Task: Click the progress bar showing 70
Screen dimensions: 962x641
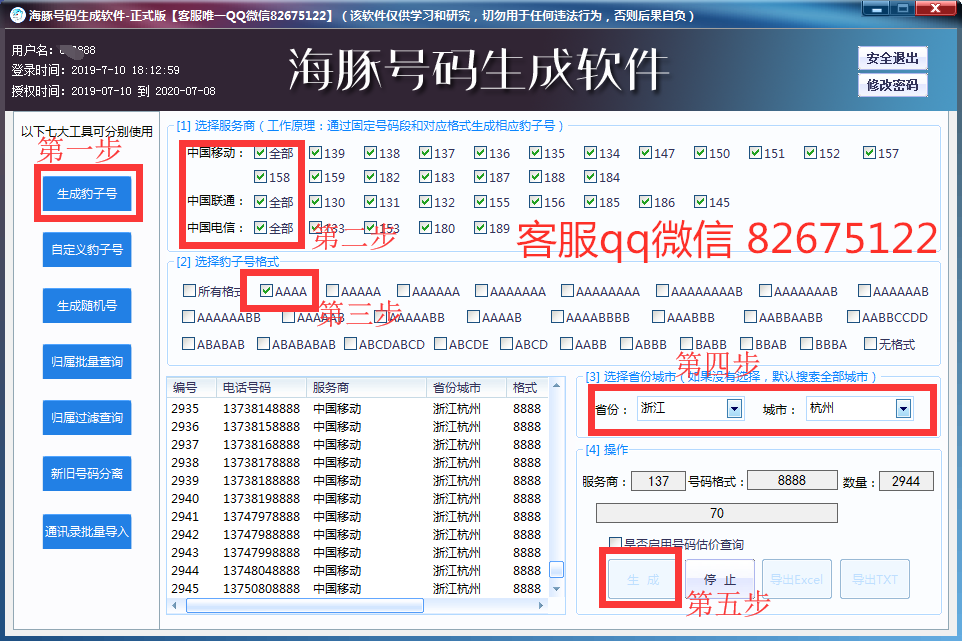Action: coord(717,513)
